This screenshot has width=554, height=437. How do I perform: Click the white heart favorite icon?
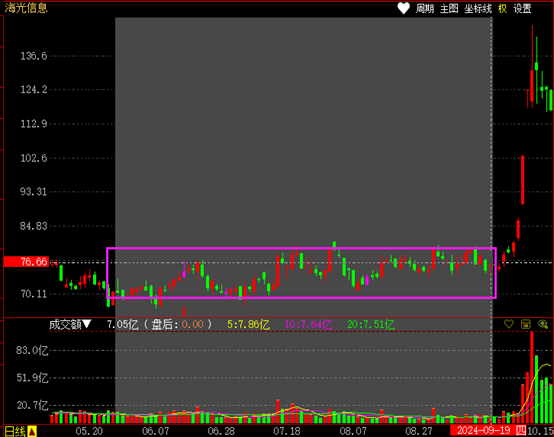pos(403,8)
